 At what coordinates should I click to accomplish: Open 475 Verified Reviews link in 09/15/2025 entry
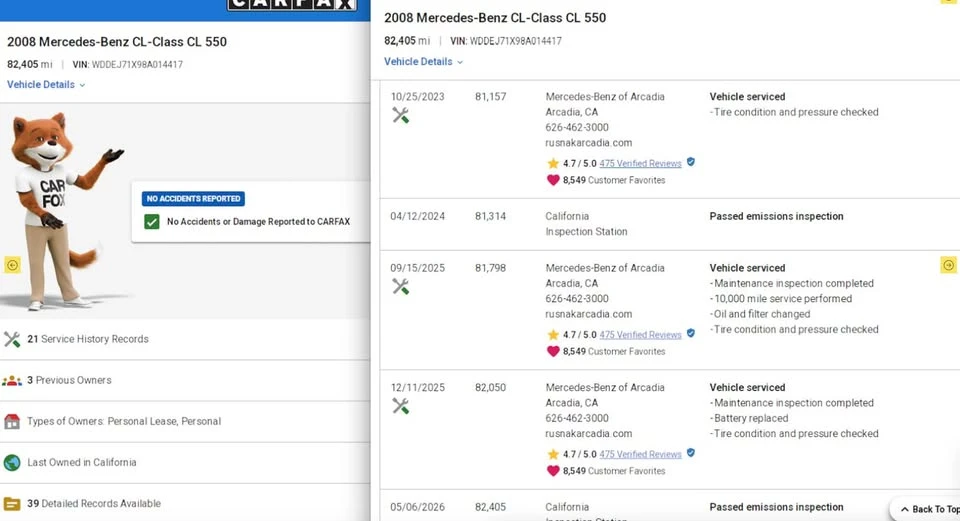tap(640, 335)
